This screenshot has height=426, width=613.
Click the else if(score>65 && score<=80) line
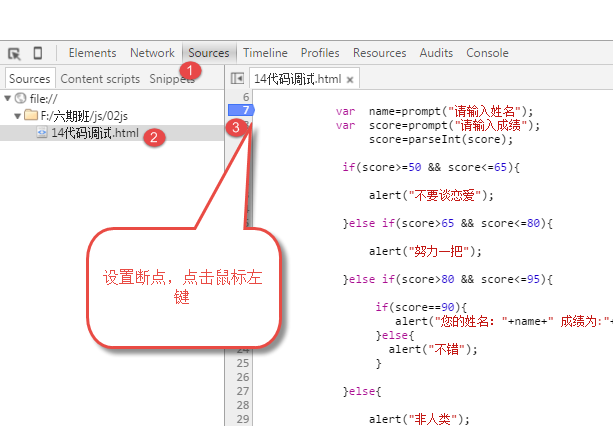point(448,223)
